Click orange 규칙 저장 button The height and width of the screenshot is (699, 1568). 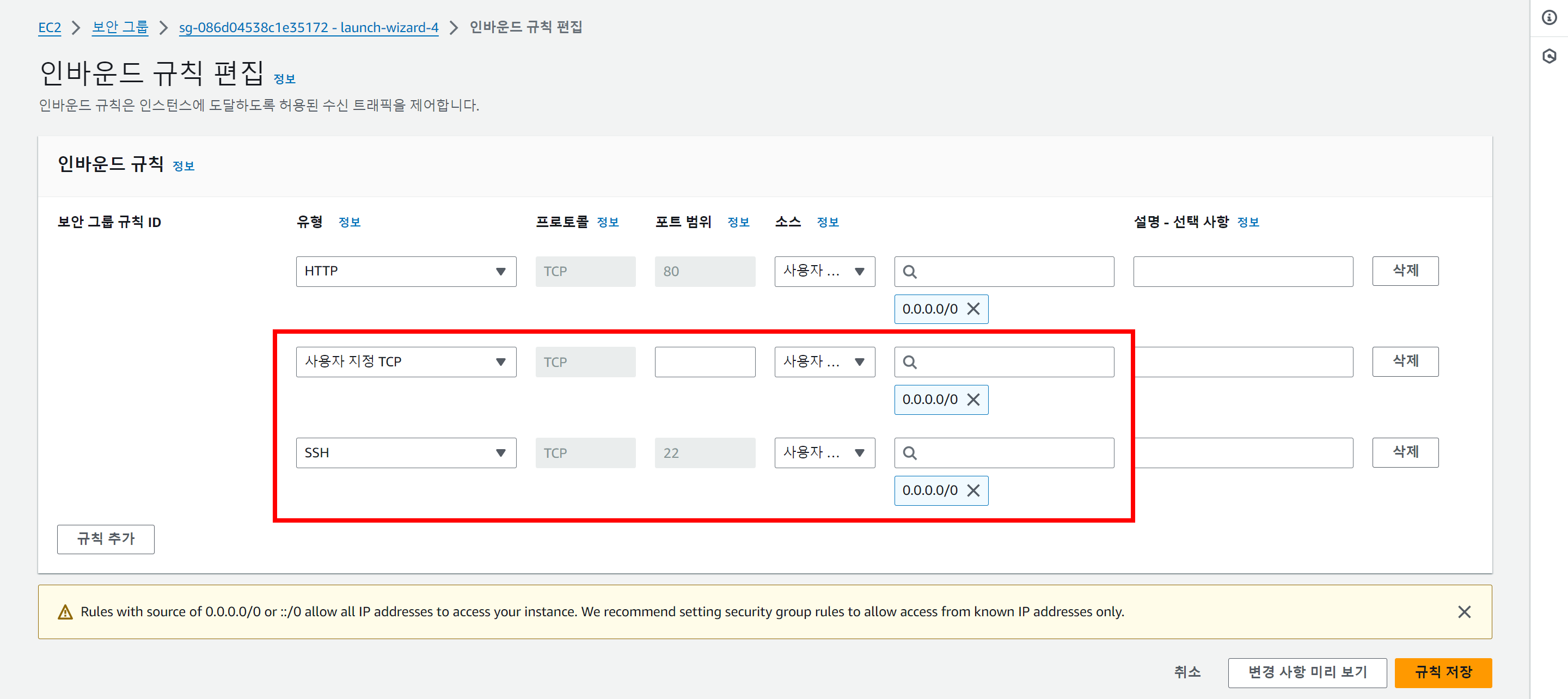(1443, 672)
